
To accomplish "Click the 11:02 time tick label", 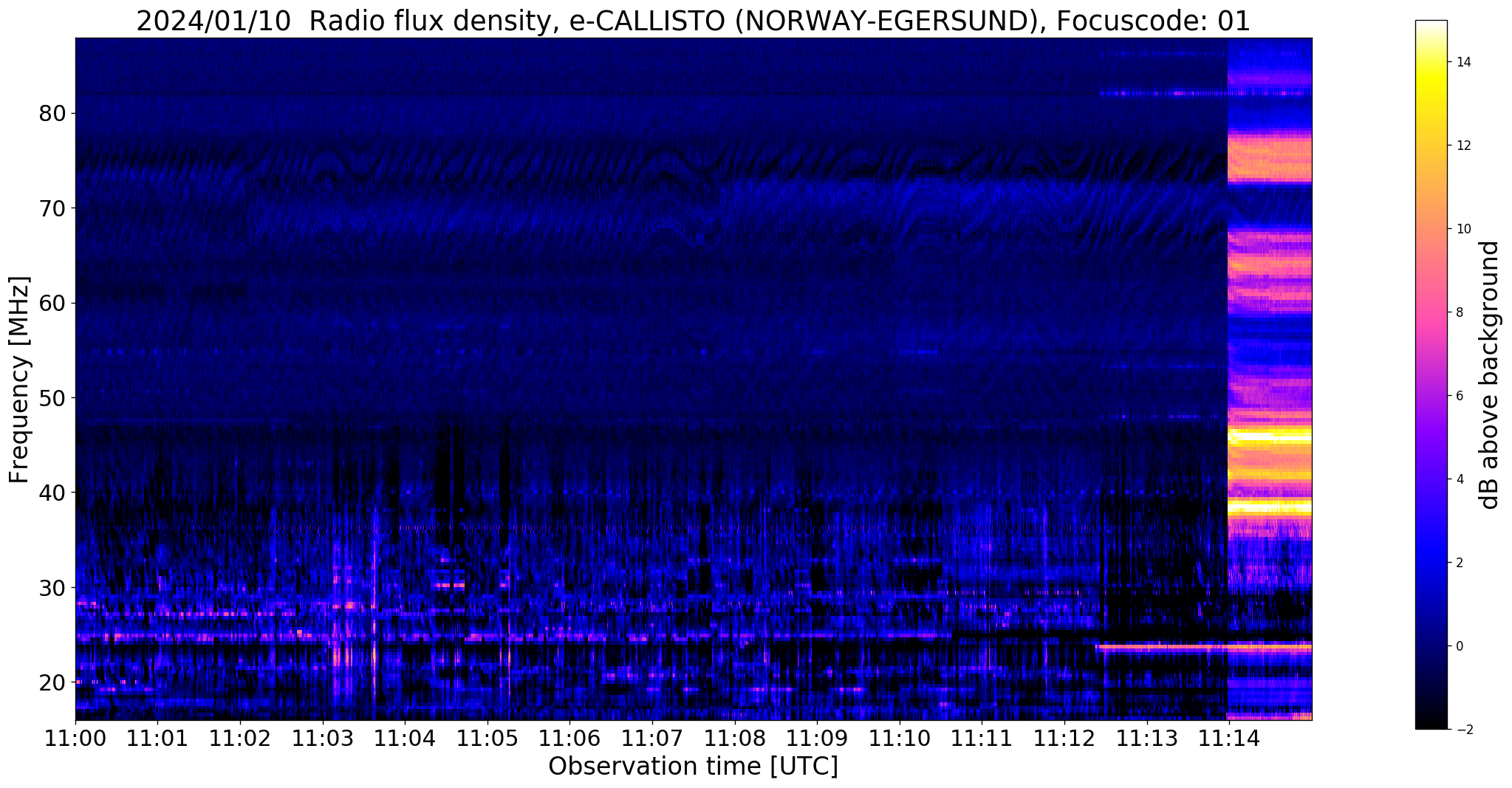I will pos(240,738).
